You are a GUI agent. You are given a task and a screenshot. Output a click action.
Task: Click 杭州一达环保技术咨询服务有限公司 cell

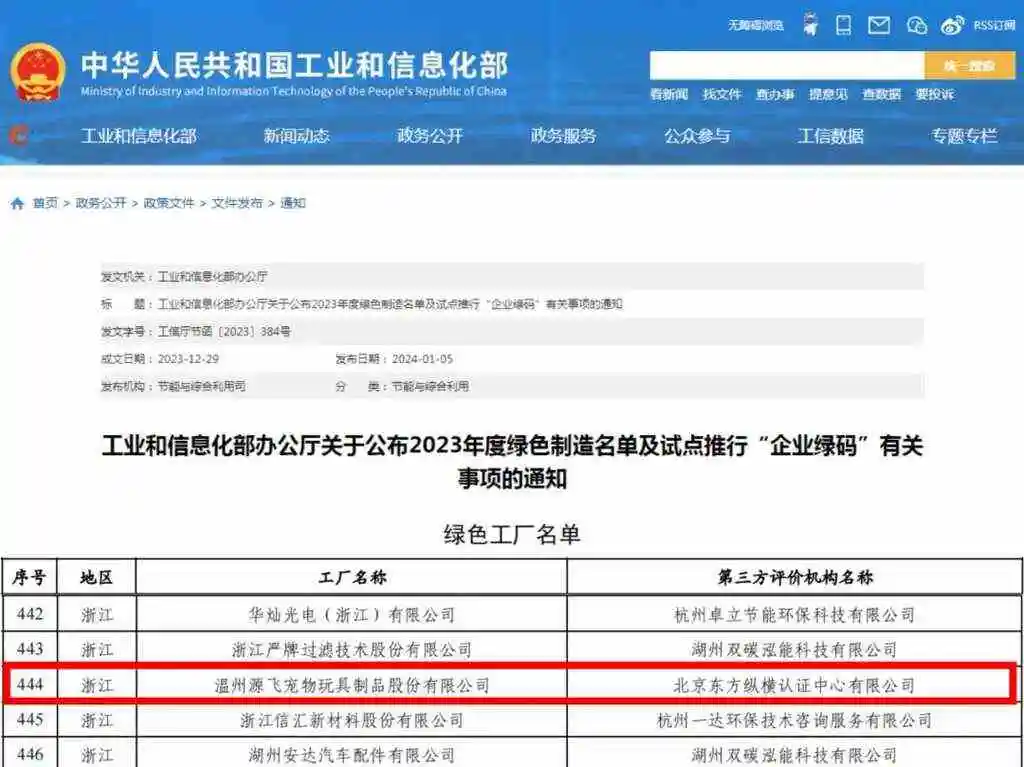click(794, 721)
